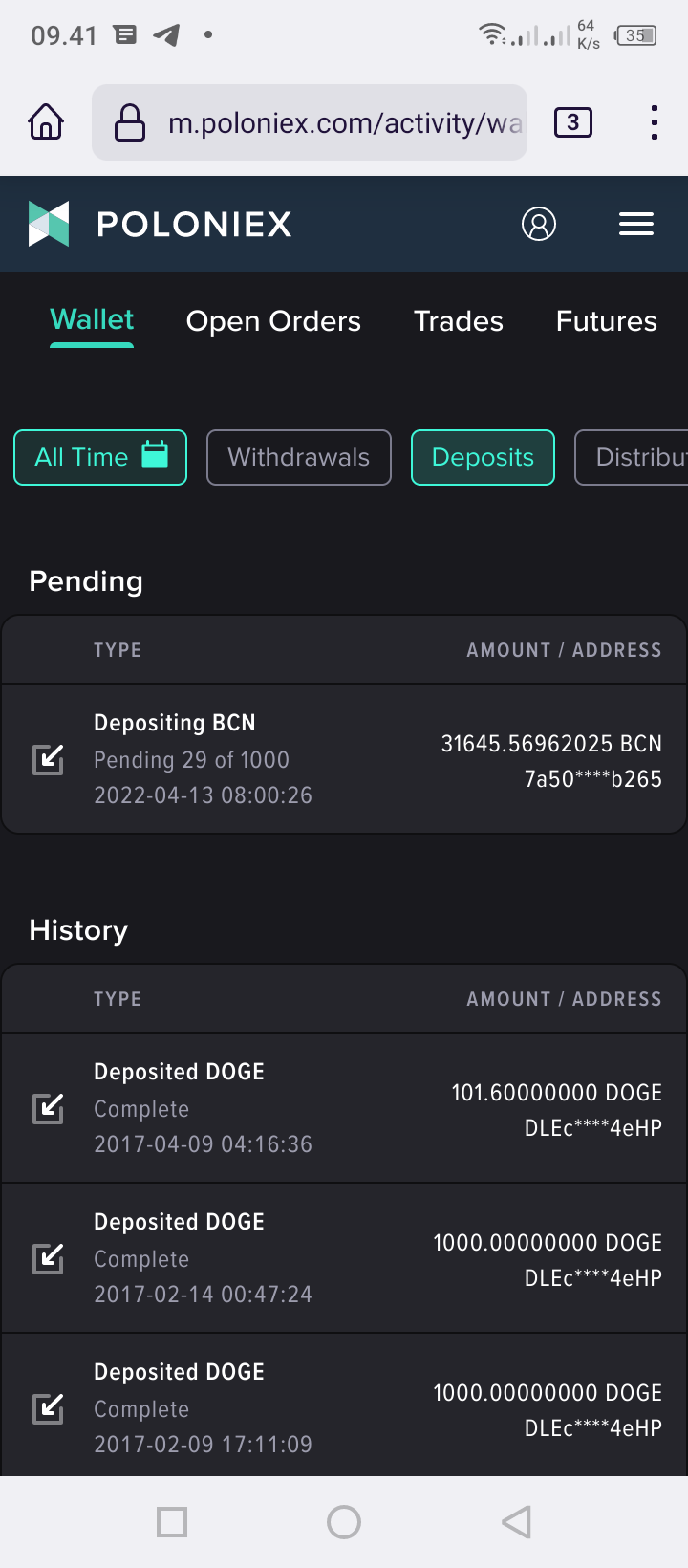Switch to the Futures tab

[607, 321]
